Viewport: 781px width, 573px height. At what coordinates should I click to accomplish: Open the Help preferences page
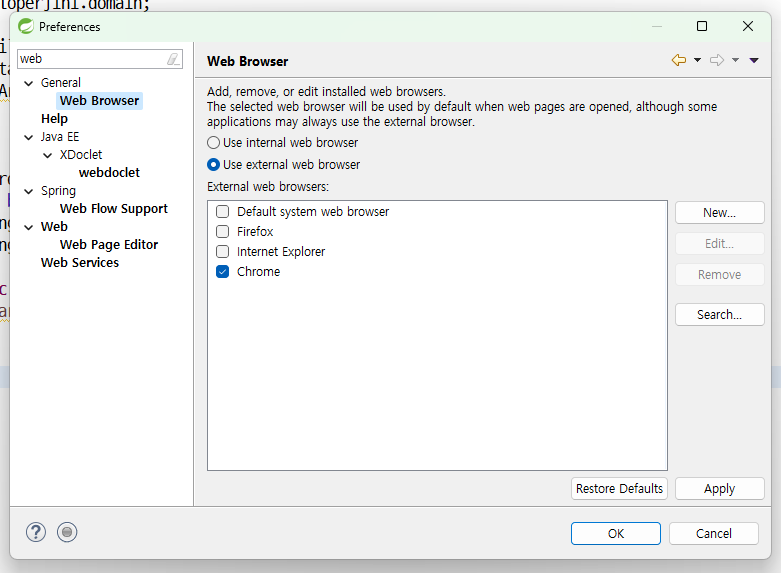[x=54, y=119]
